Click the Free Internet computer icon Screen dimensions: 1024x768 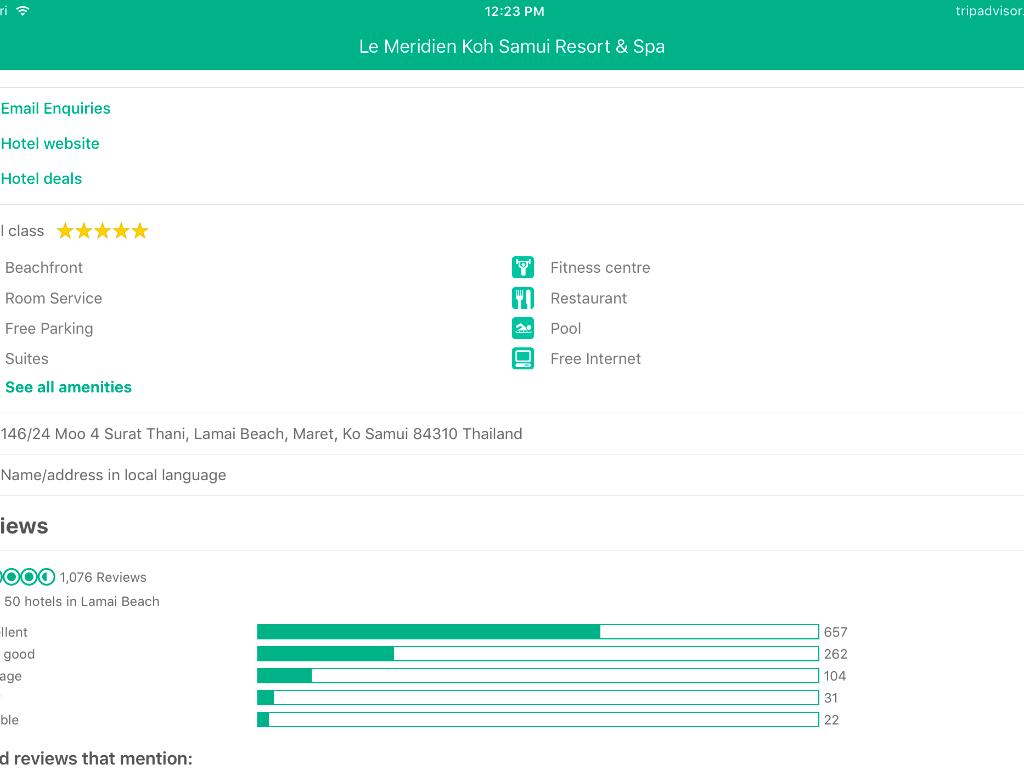[523, 358]
